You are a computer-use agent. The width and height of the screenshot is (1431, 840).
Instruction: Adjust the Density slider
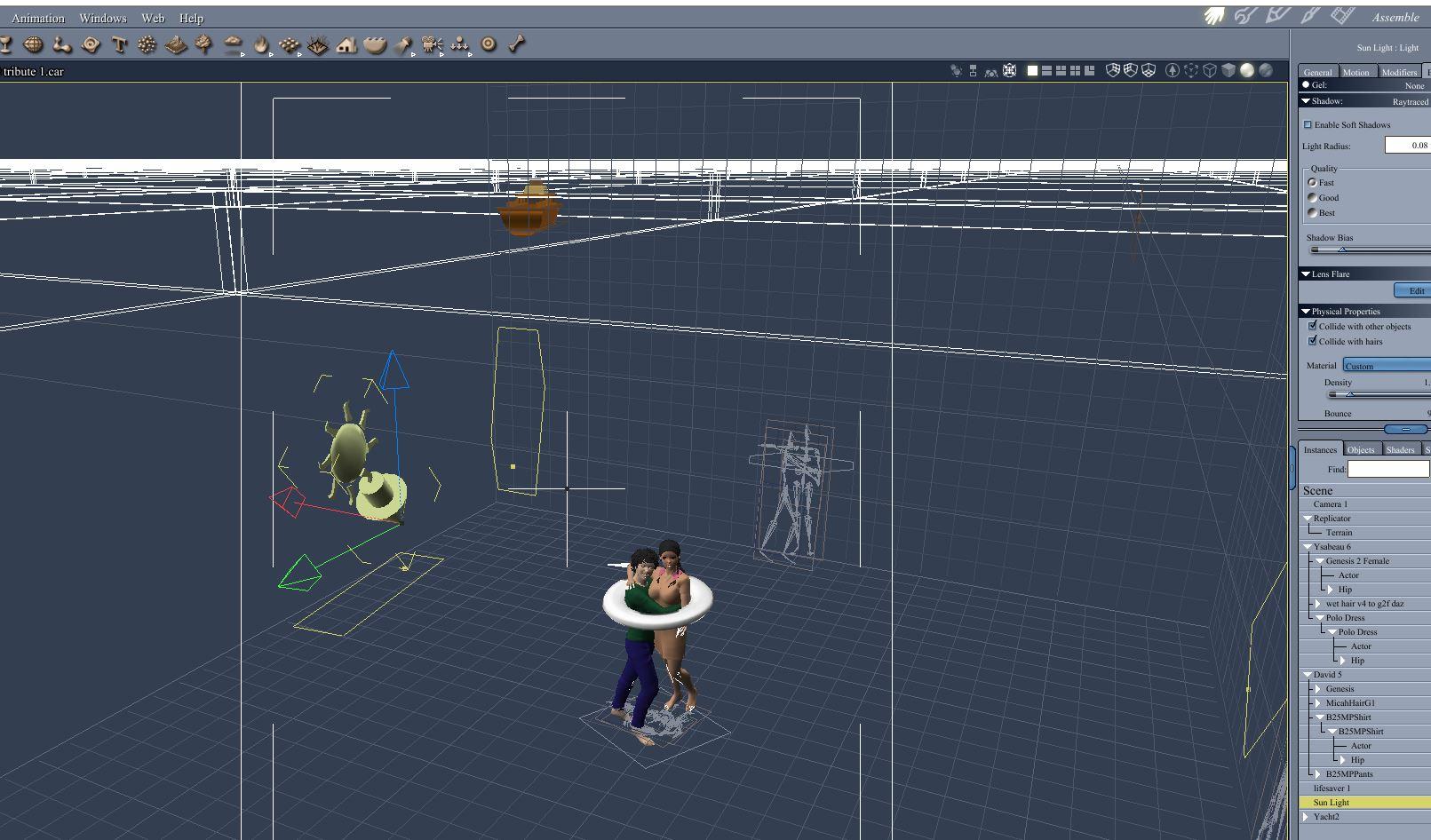[x=1349, y=394]
